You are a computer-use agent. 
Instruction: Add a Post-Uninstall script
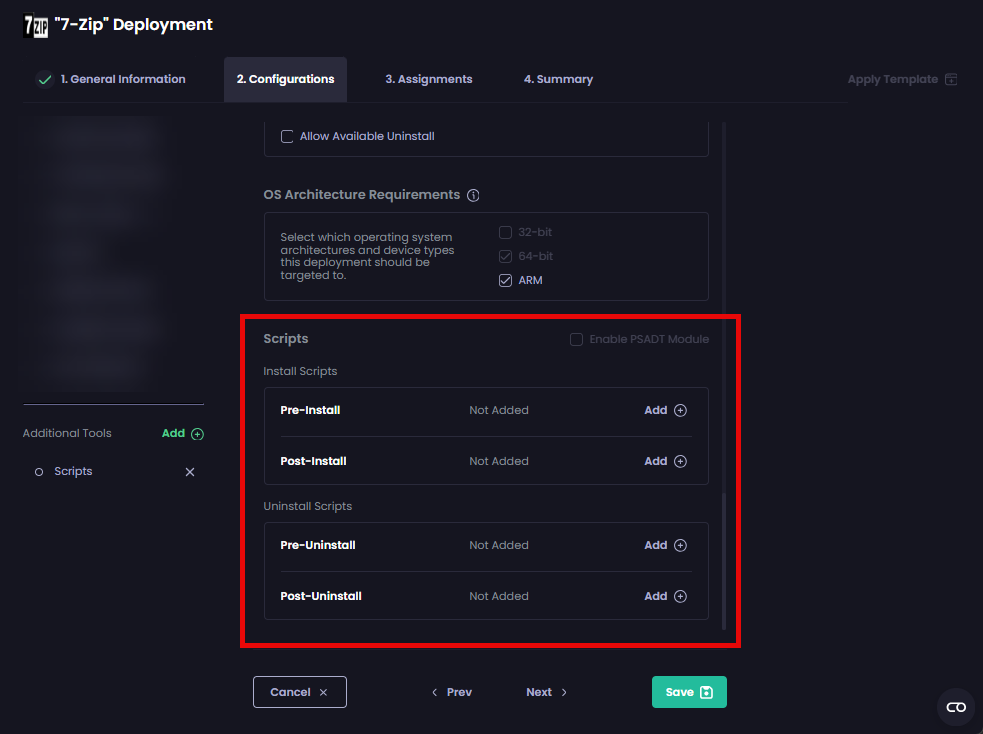(664, 596)
